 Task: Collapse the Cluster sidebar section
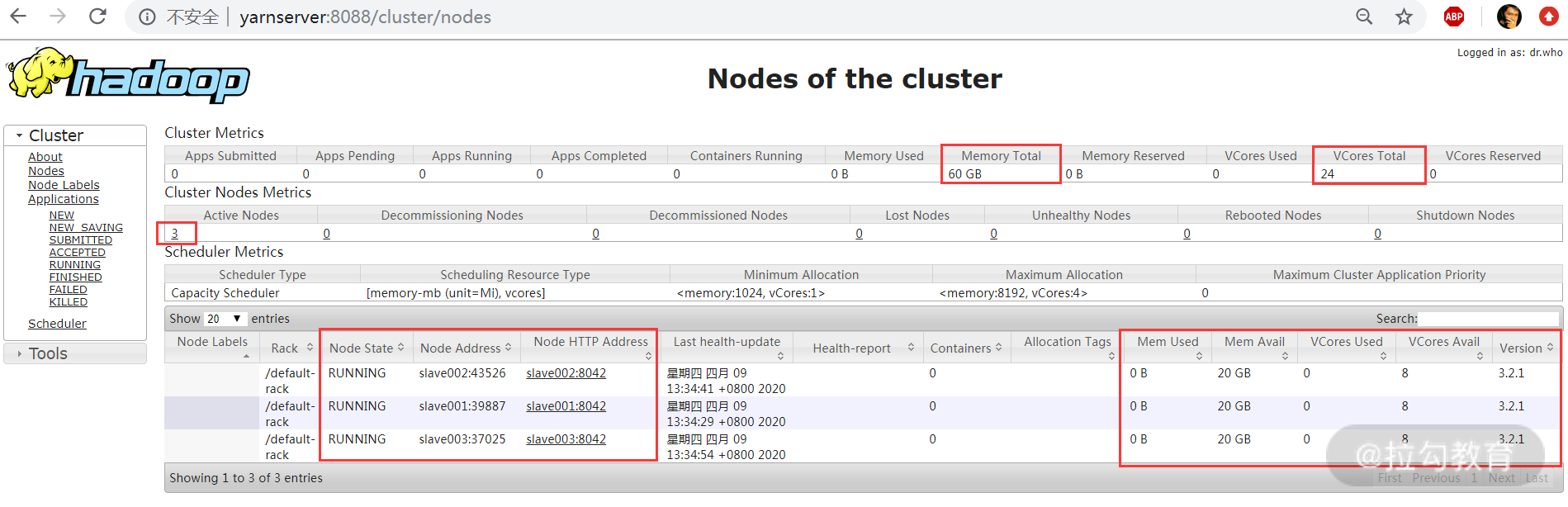coord(75,135)
